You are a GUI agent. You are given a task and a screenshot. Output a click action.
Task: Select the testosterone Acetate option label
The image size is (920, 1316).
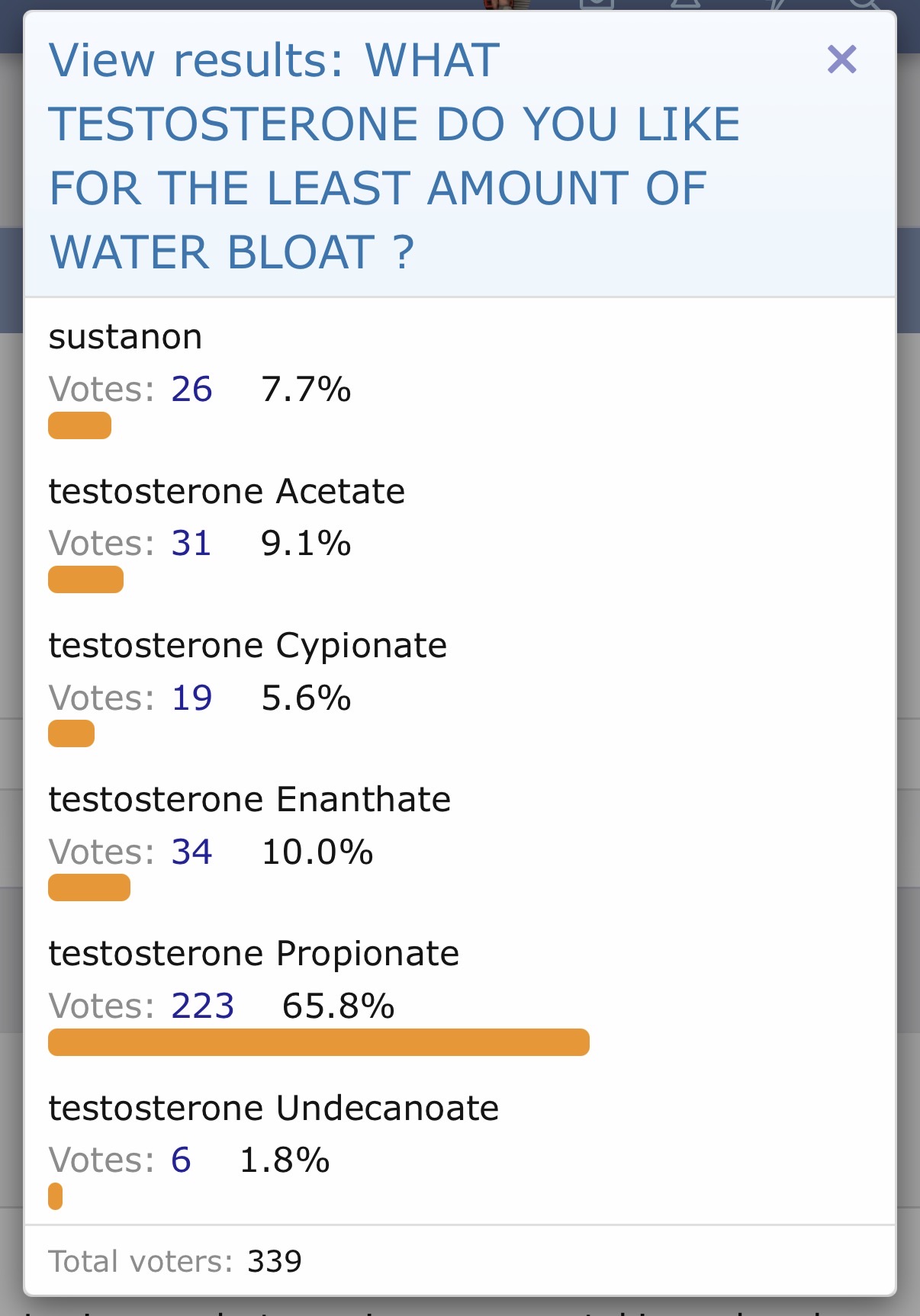(227, 492)
